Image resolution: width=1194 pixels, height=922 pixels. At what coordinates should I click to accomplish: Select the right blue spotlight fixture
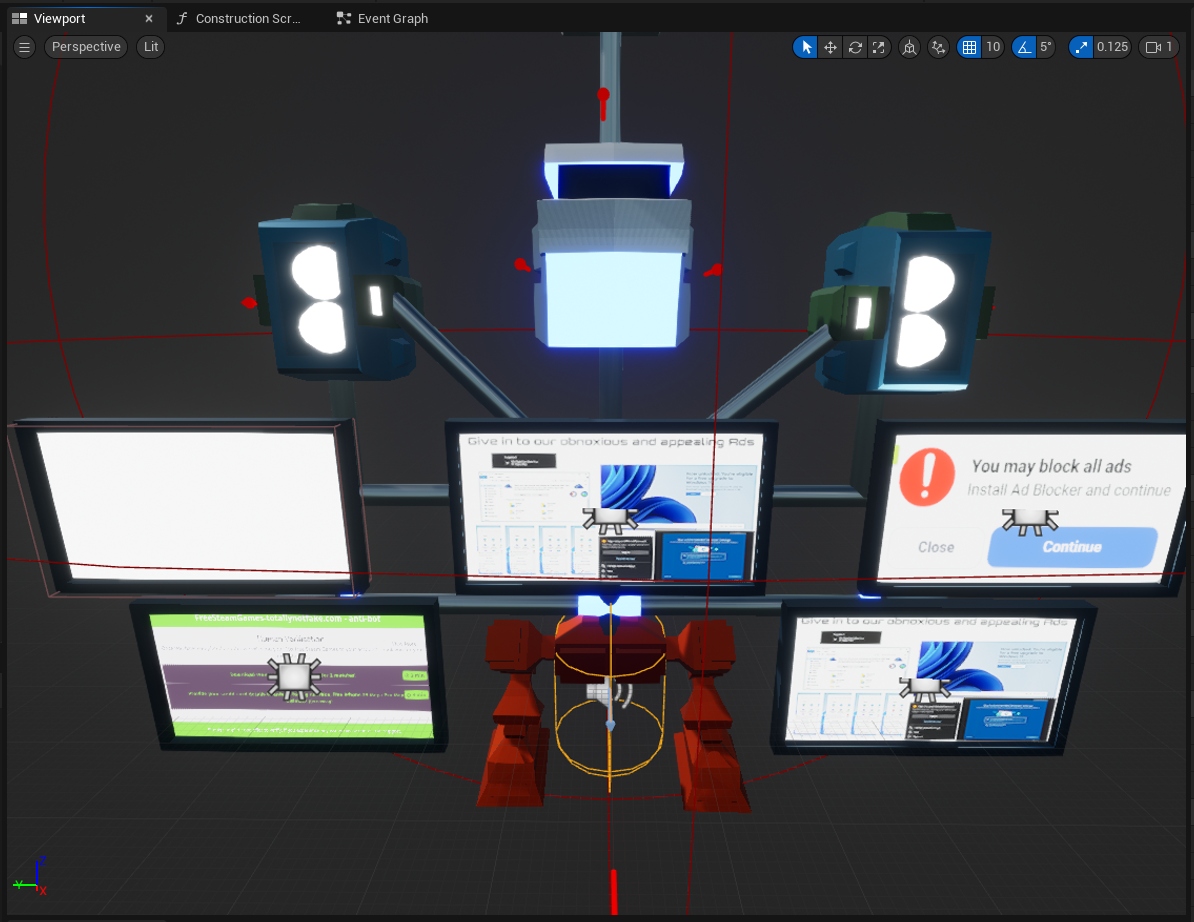coord(902,305)
